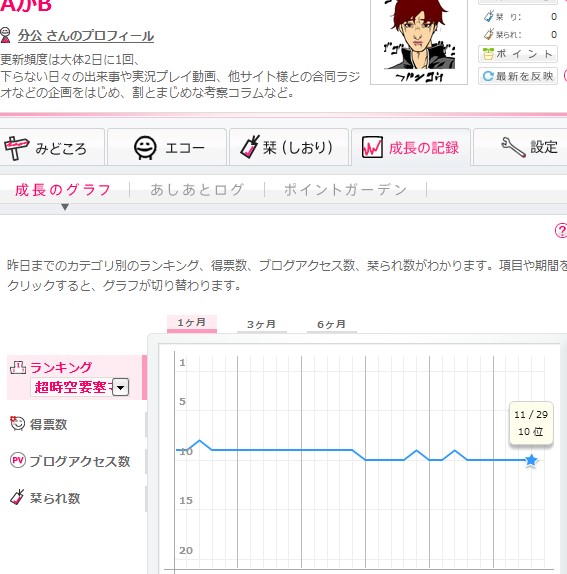The height and width of the screenshot is (574, 567).
Task: Click the refresh icon on 最新を反映 button
Action: [488, 76]
